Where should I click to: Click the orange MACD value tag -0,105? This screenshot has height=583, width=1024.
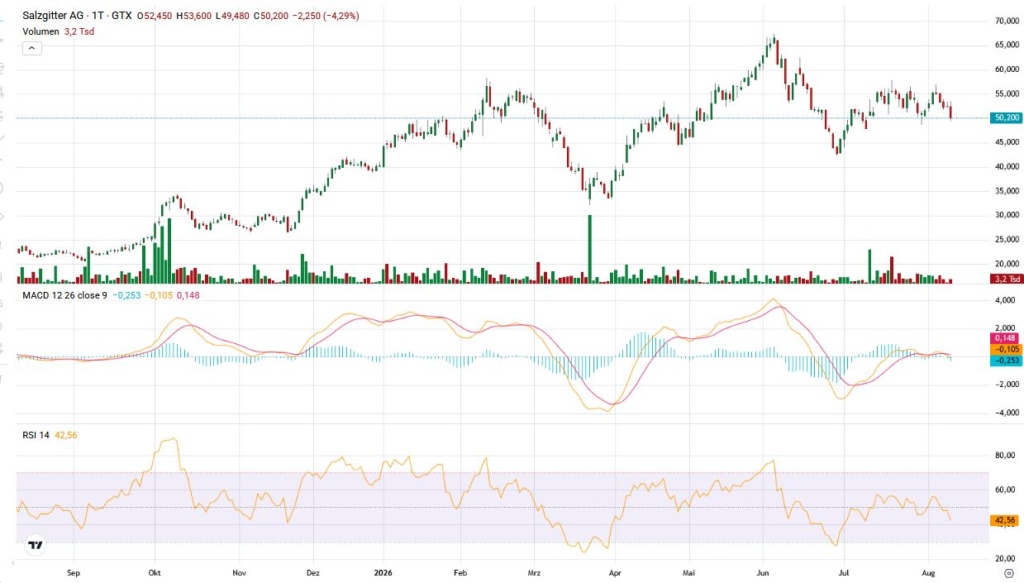click(x=1006, y=349)
